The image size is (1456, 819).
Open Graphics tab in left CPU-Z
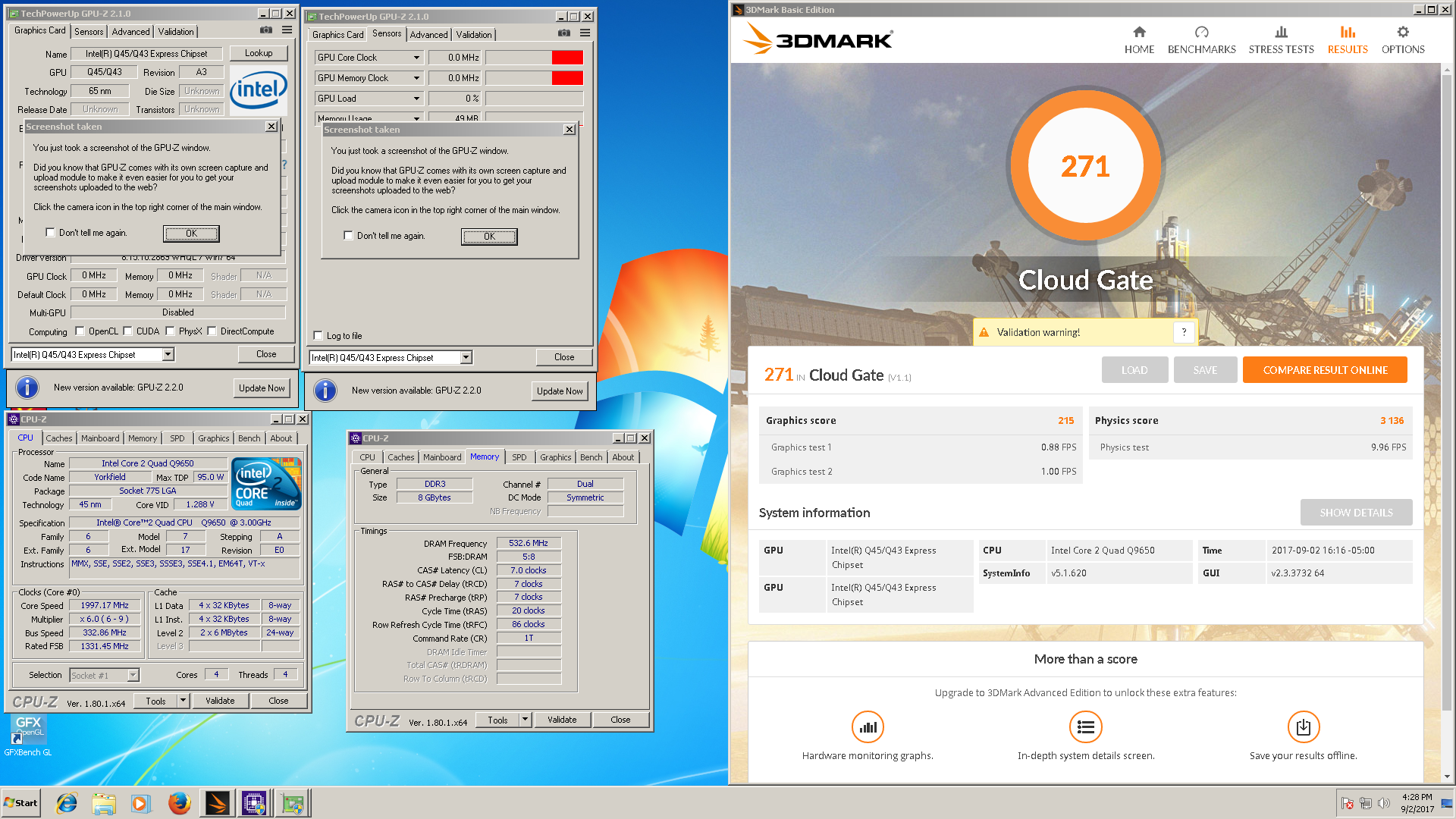tap(213, 438)
